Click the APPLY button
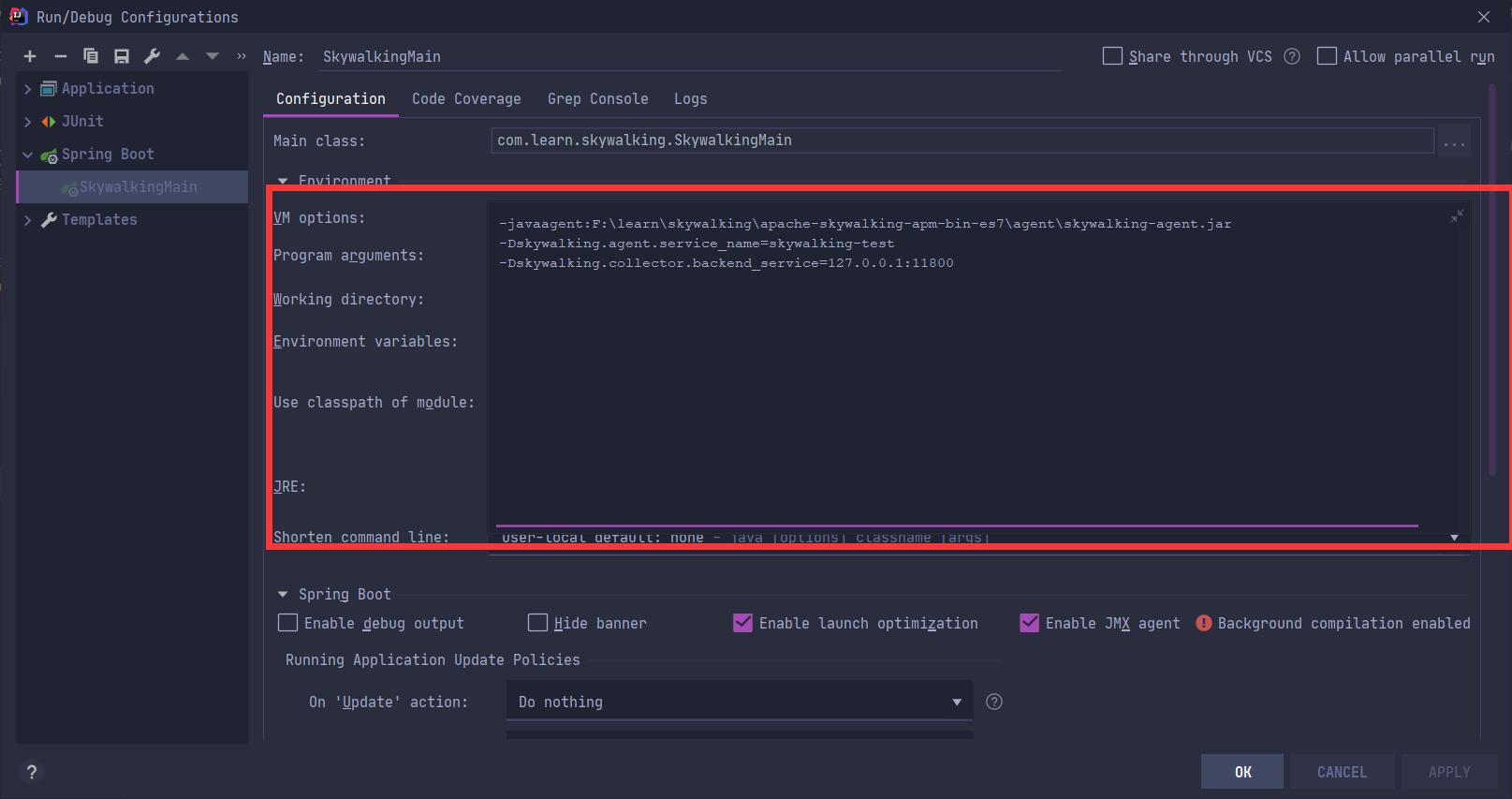This screenshot has height=799, width=1512. click(1449, 772)
